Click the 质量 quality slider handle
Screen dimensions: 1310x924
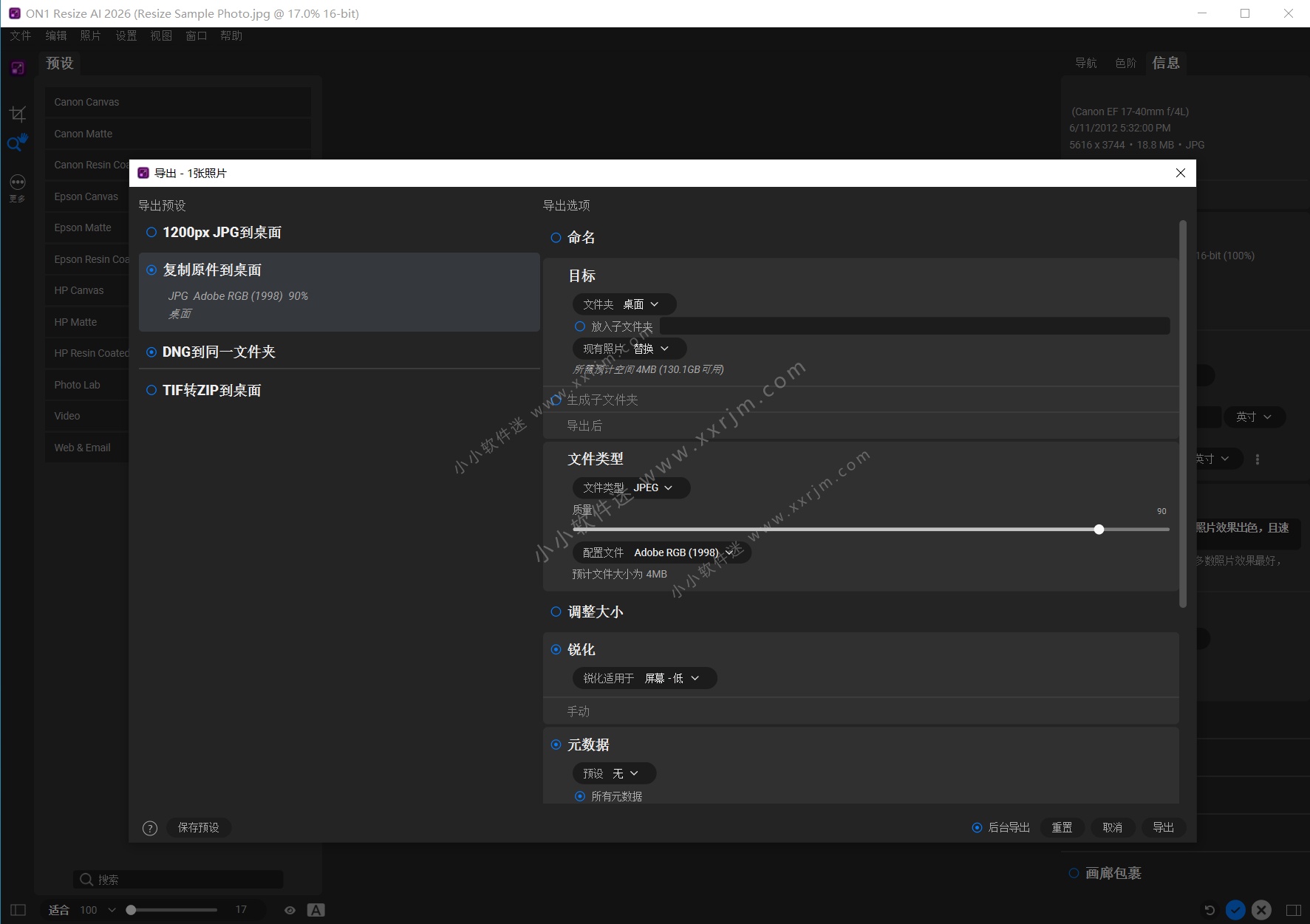pos(1099,530)
